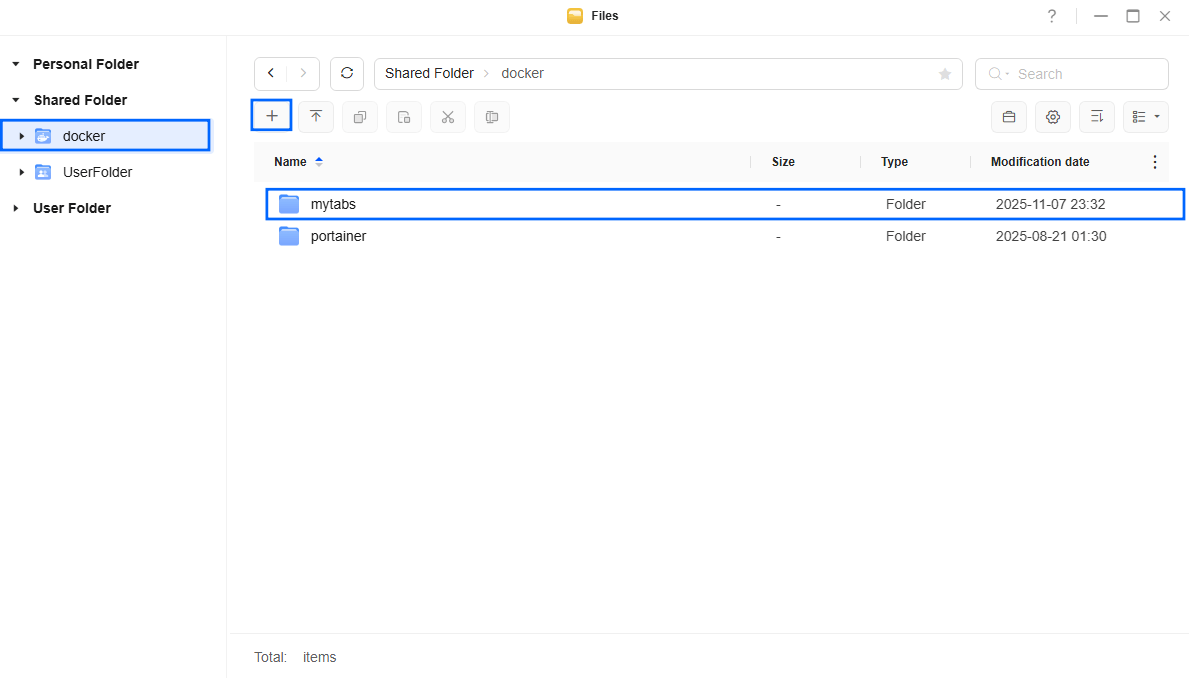Expand the UserFolder tree node arrow
Image resolution: width=1189 pixels, height=678 pixels.
(x=22, y=172)
